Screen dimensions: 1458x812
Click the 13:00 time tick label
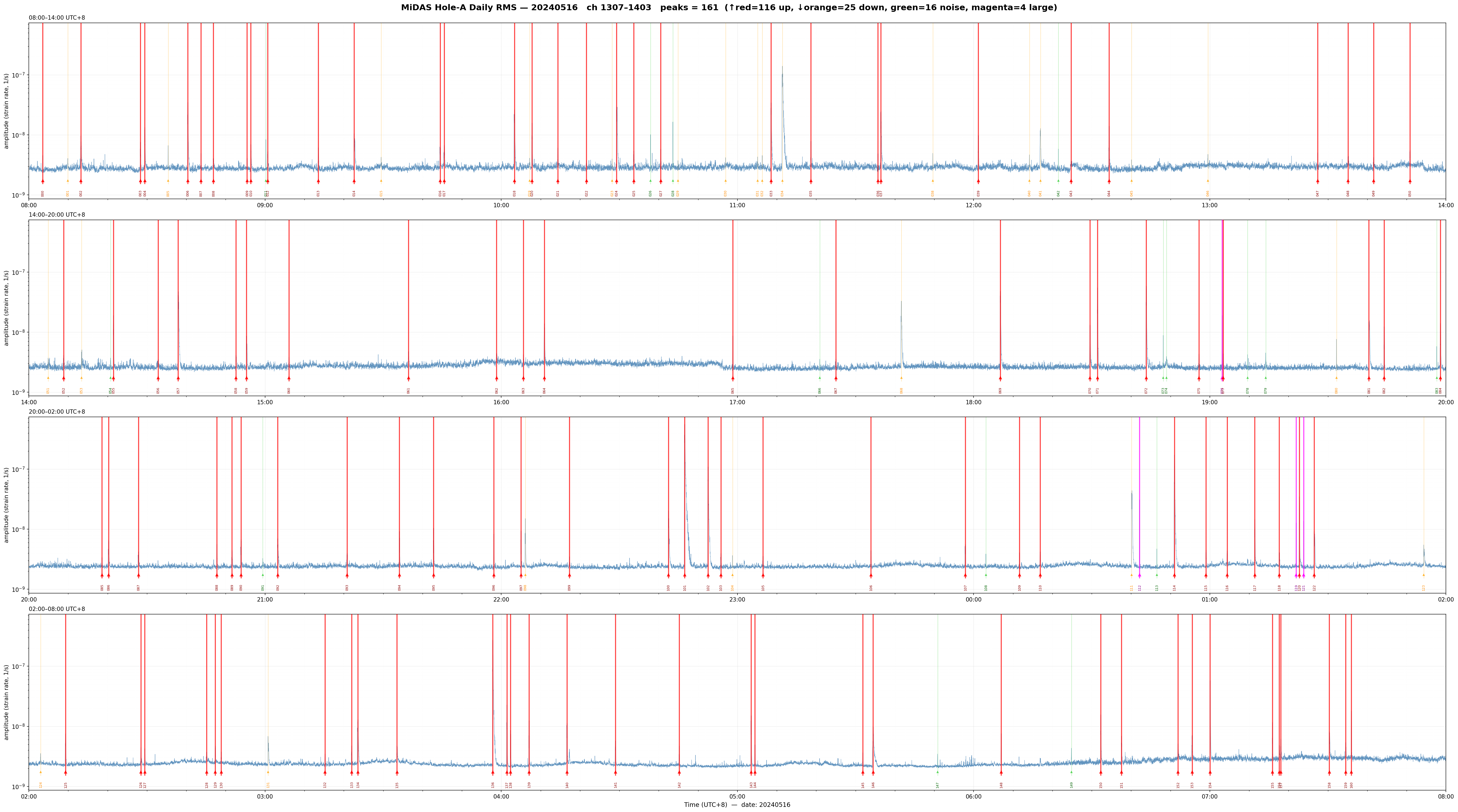(x=1210, y=205)
